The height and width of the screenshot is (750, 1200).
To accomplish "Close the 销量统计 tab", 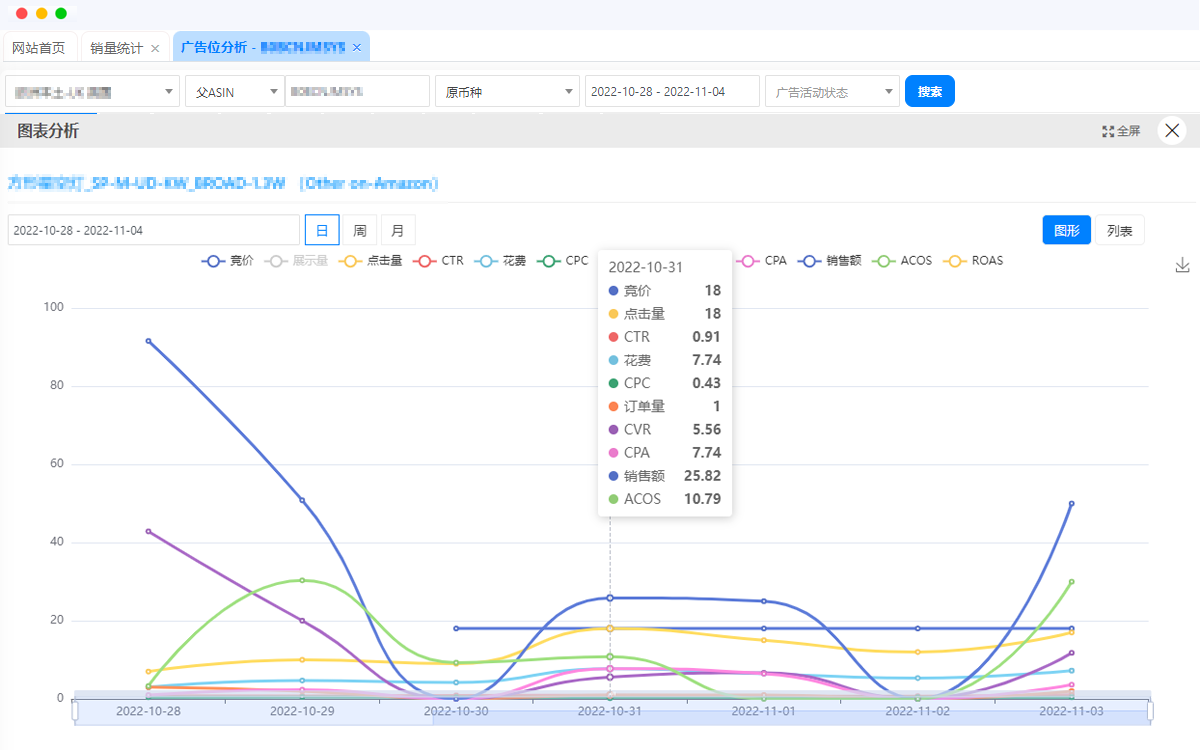I will (x=155, y=47).
